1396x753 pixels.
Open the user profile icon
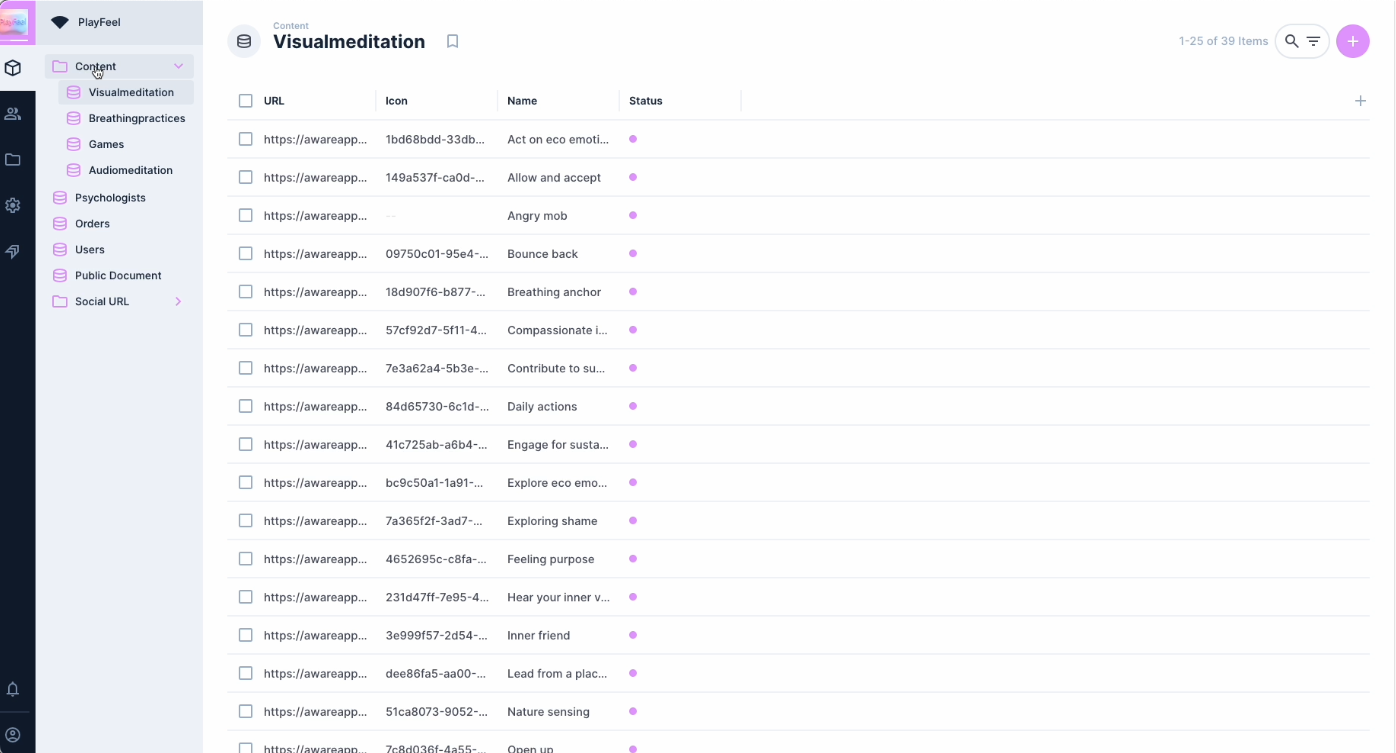(13, 735)
